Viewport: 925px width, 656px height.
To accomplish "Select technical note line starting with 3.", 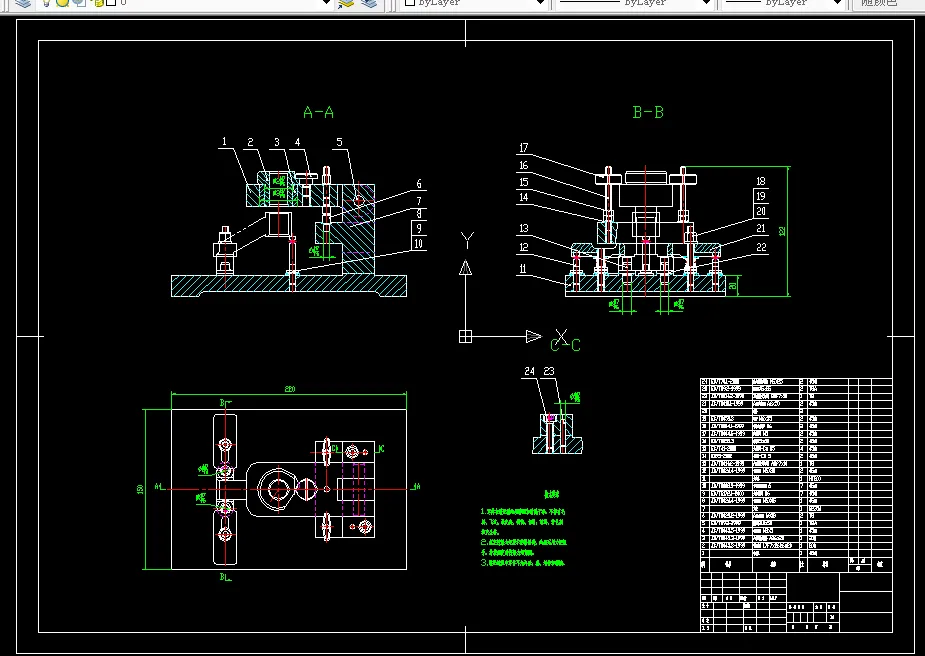I will point(523,563).
